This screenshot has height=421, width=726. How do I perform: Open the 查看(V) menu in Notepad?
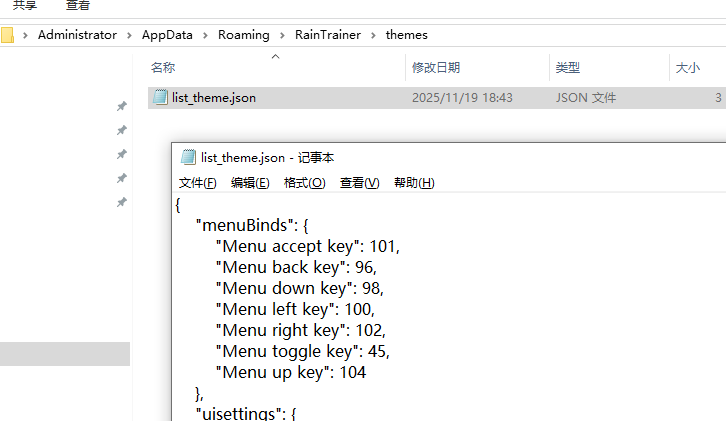(359, 183)
